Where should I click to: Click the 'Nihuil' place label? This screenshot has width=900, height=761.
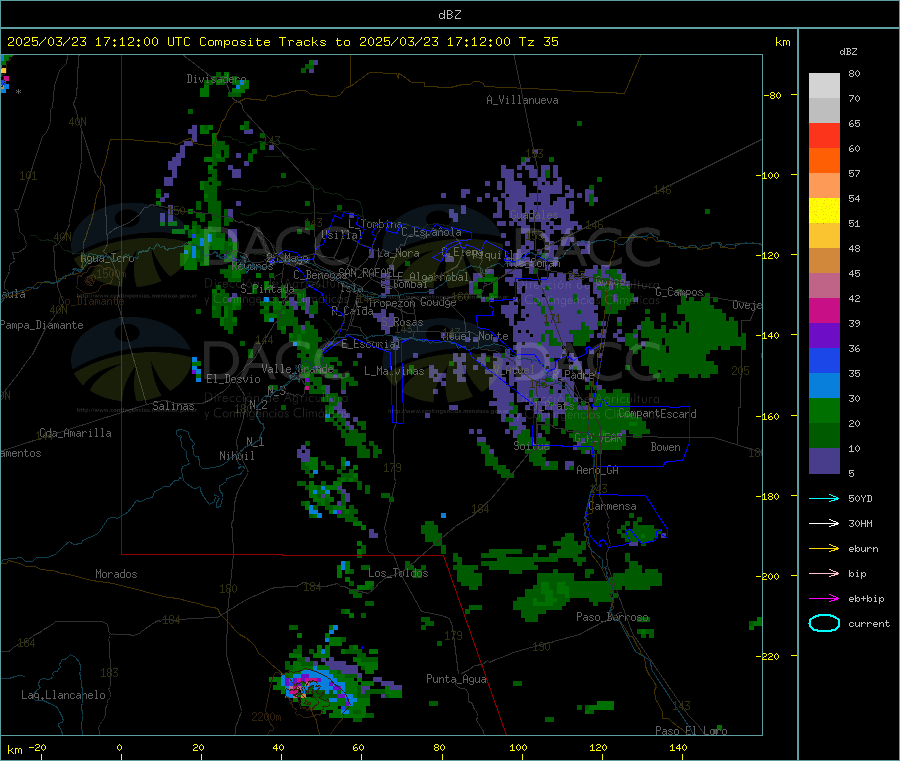236,456
